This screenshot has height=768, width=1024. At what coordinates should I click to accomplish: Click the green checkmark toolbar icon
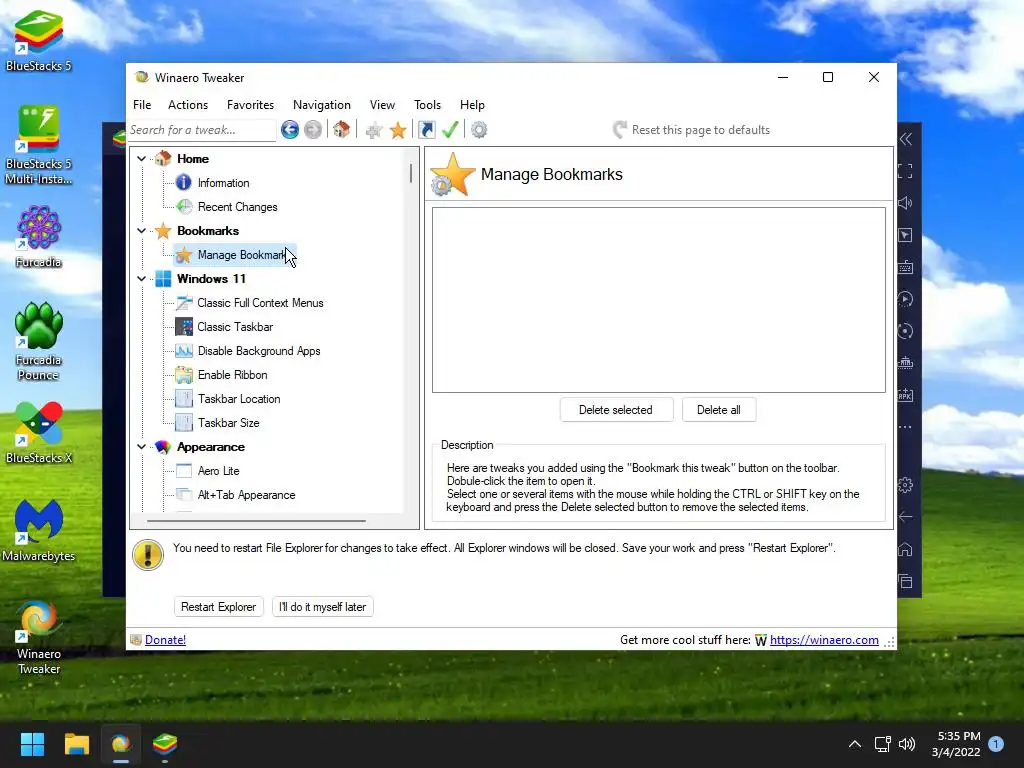point(451,129)
